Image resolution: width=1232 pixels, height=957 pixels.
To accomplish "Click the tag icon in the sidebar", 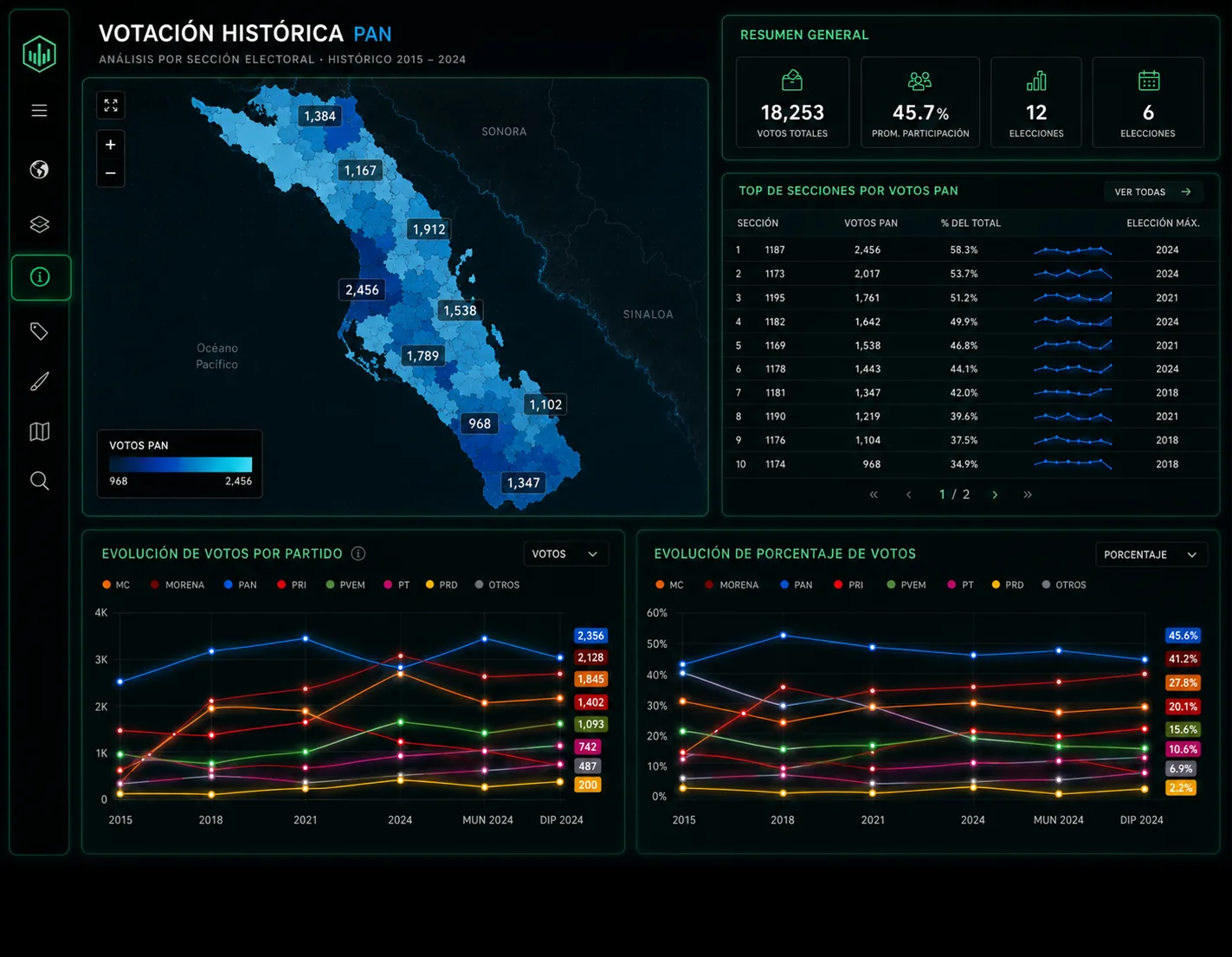I will click(39, 331).
